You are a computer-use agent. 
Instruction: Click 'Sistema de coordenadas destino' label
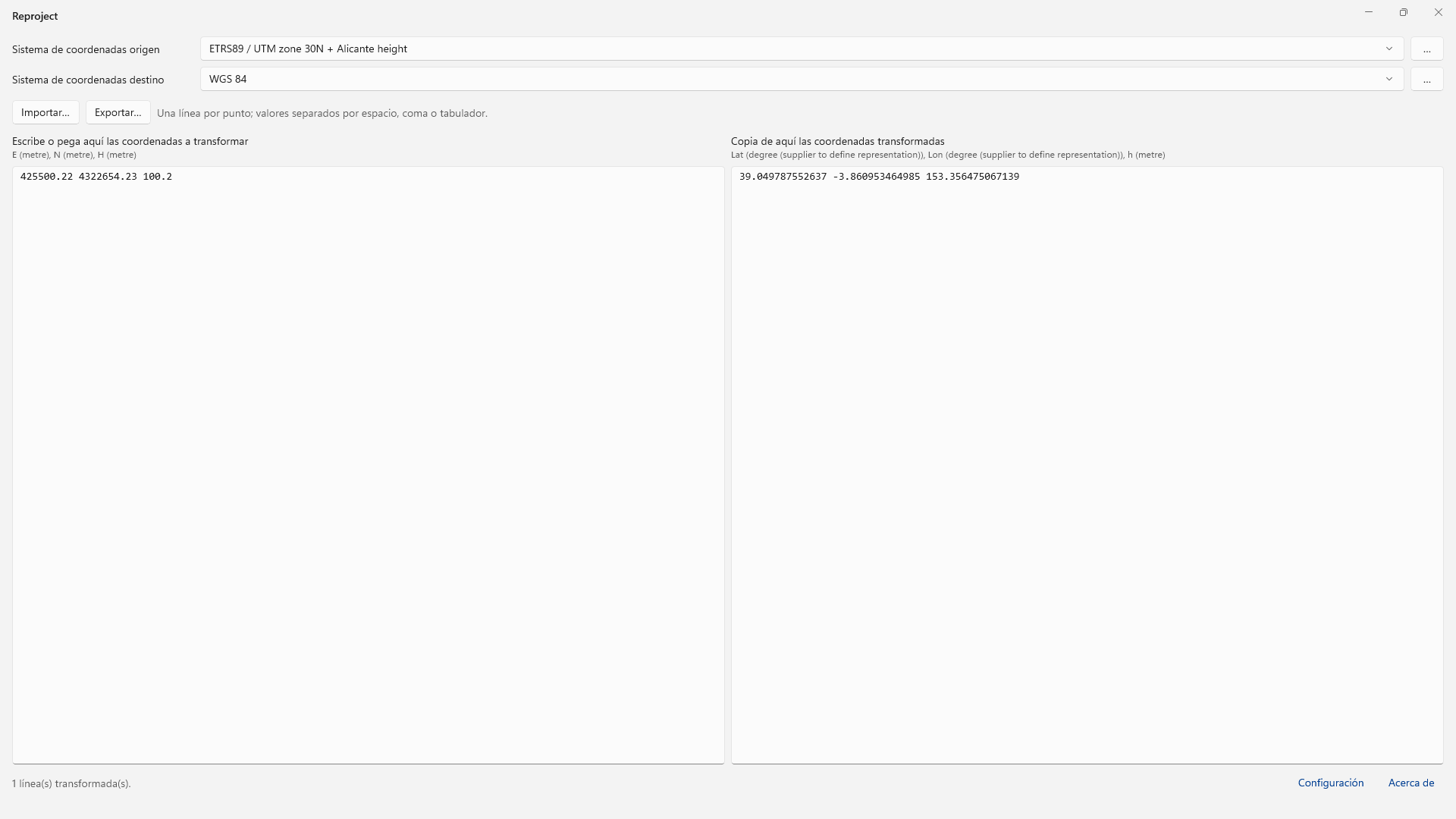(88, 80)
